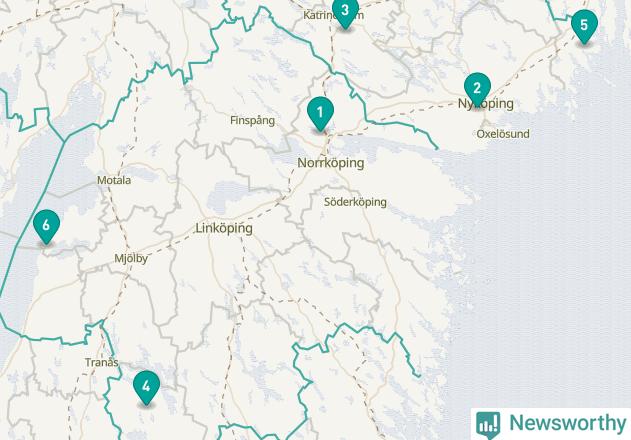Click the Katrineholm label behind marker 3
The width and height of the screenshot is (631, 440).
click(x=333, y=15)
